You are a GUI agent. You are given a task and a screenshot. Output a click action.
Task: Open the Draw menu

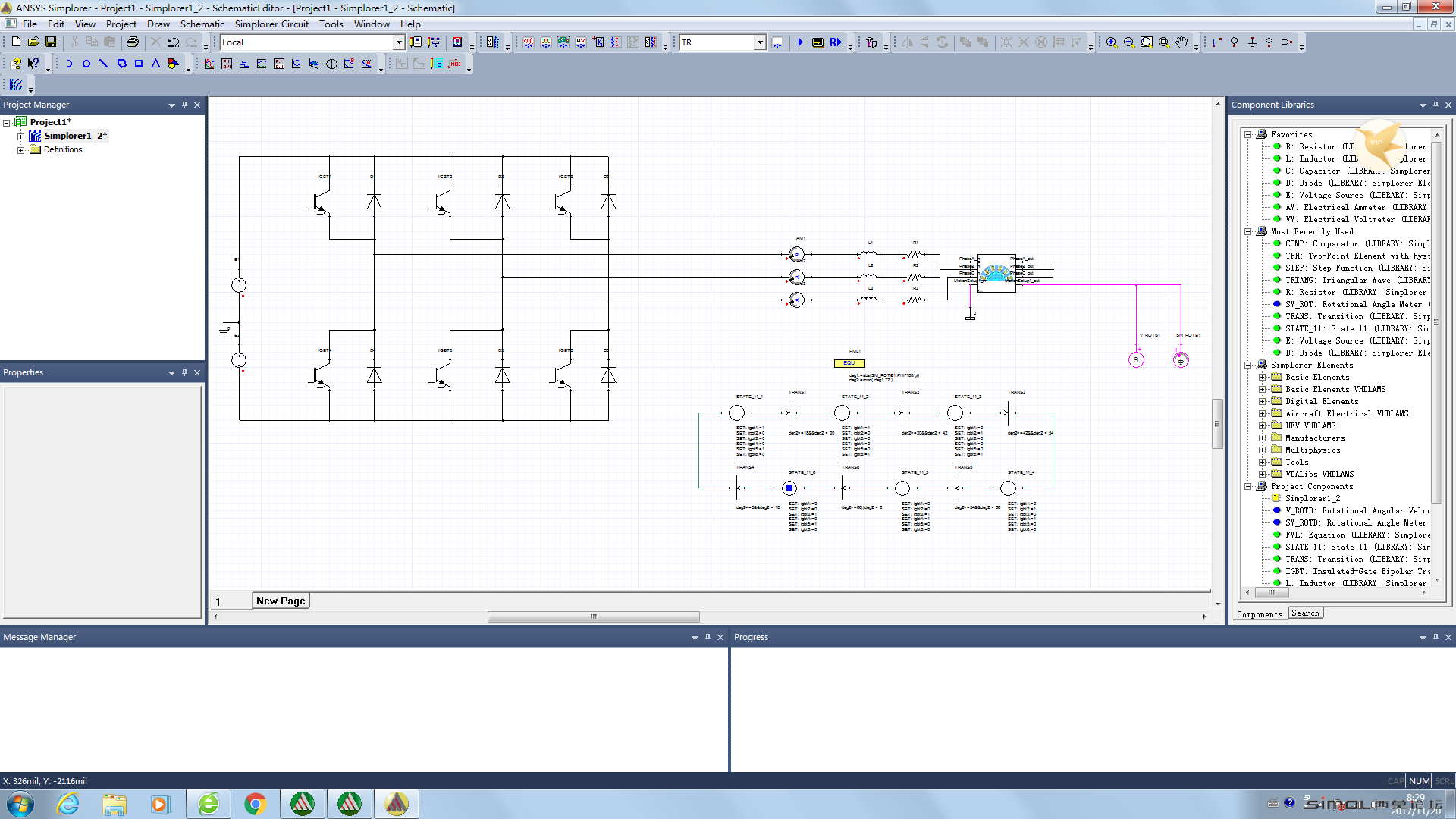[x=158, y=24]
